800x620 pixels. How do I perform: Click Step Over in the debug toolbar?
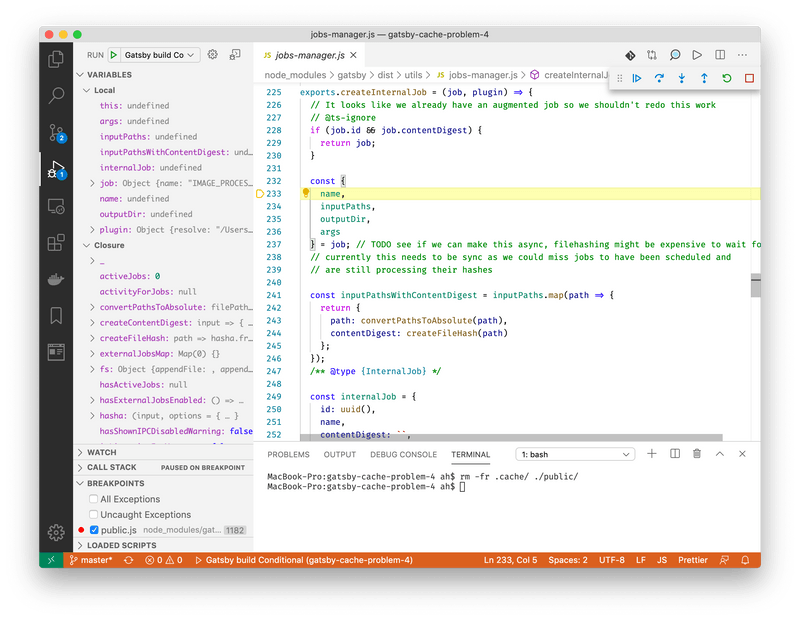tap(659, 78)
